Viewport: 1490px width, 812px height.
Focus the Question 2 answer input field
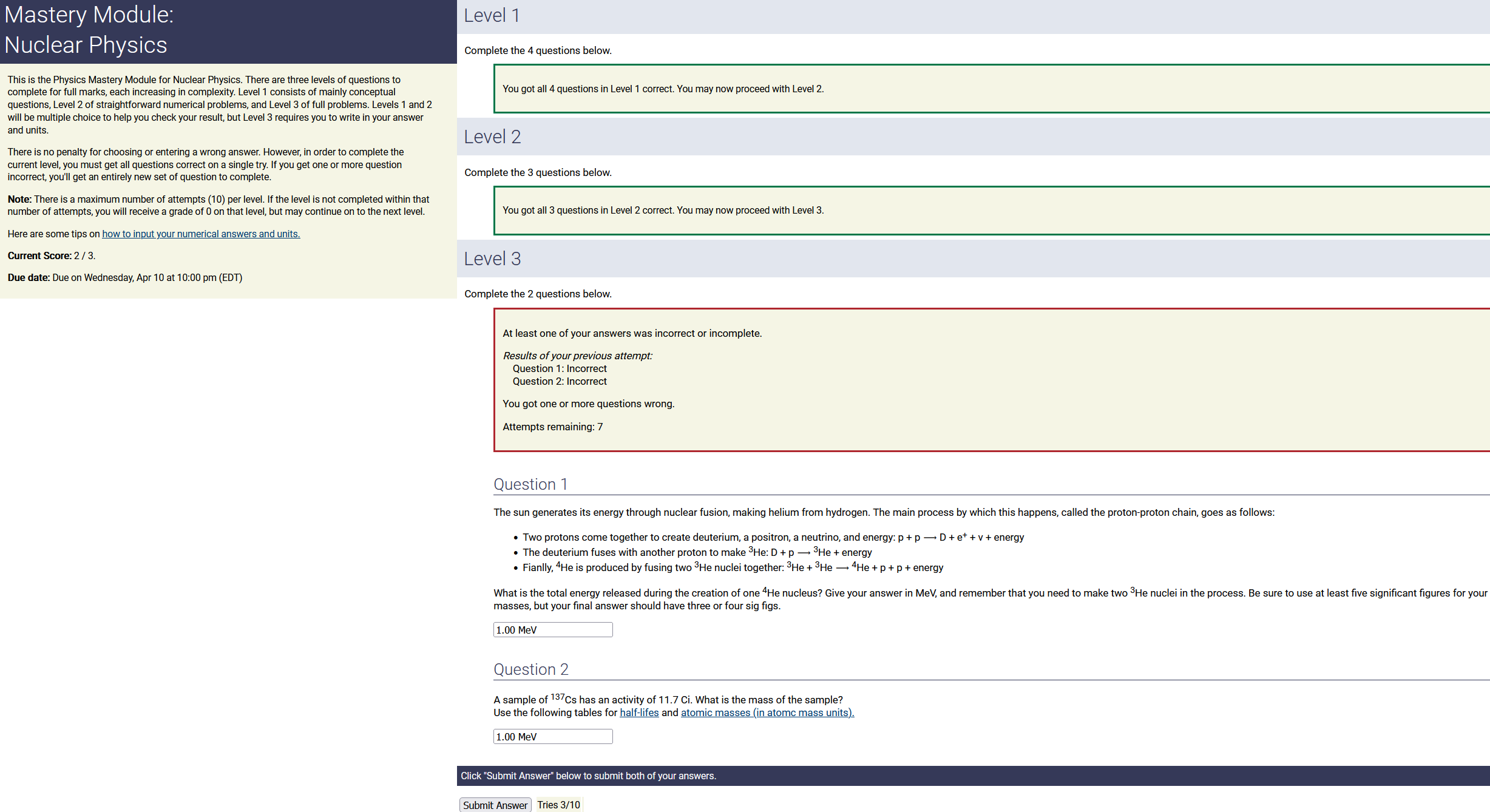tap(552, 737)
